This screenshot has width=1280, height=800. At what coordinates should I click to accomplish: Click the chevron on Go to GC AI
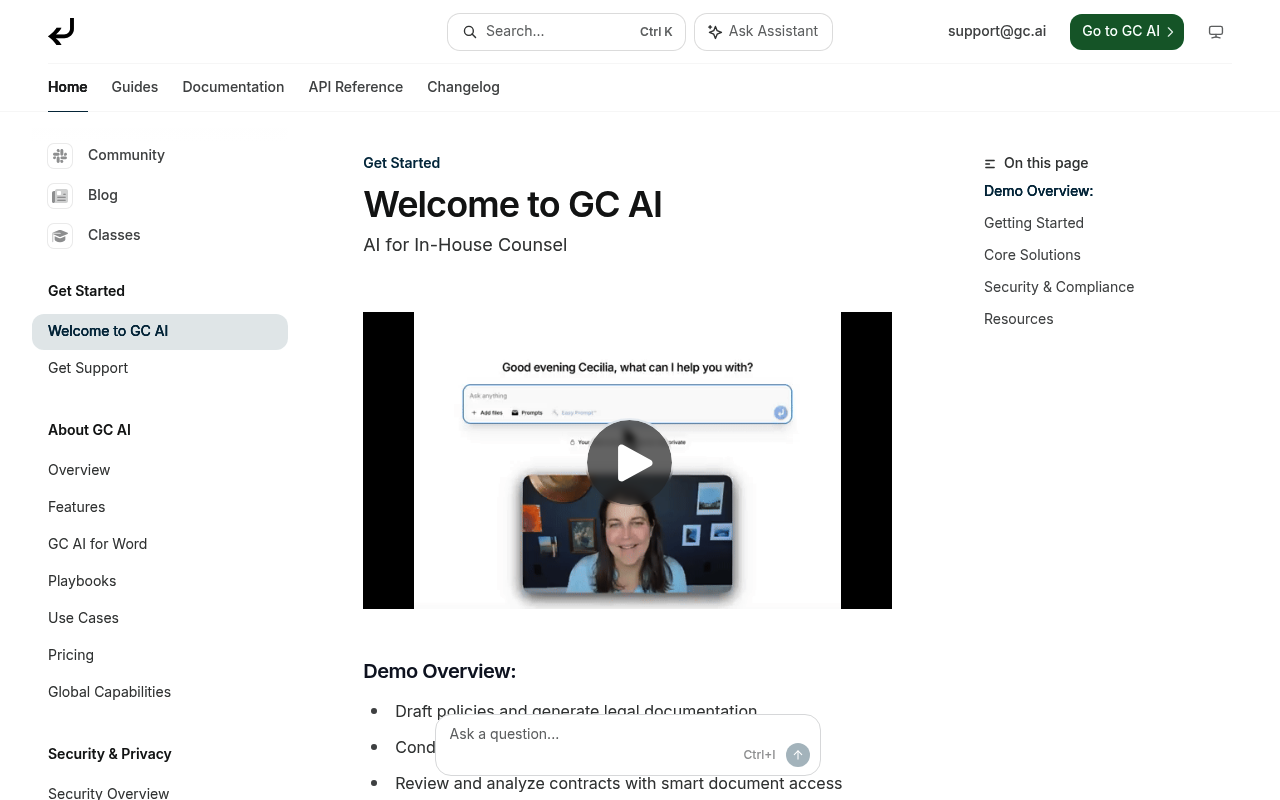pos(1170,32)
